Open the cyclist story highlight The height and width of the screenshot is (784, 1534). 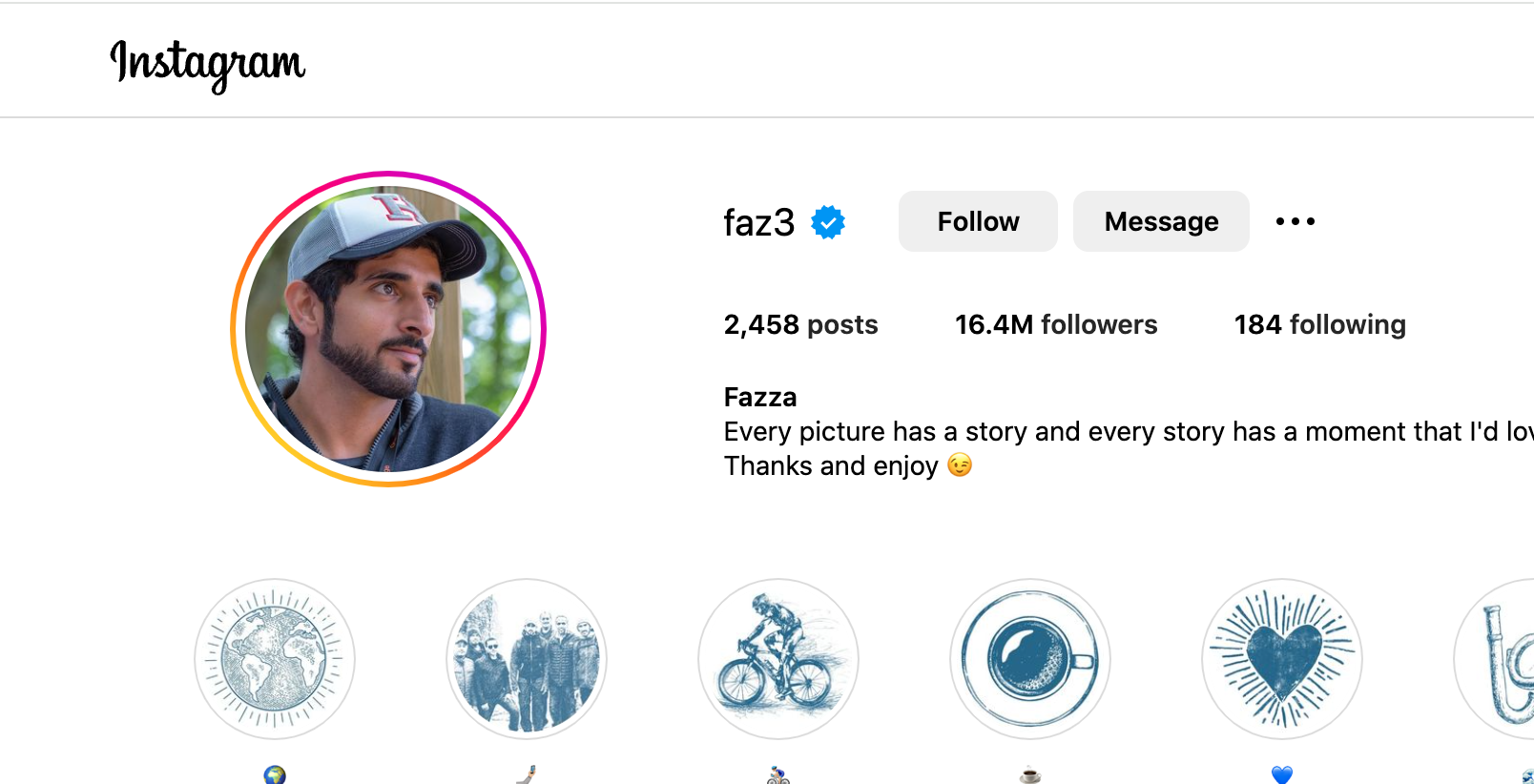tap(778, 659)
